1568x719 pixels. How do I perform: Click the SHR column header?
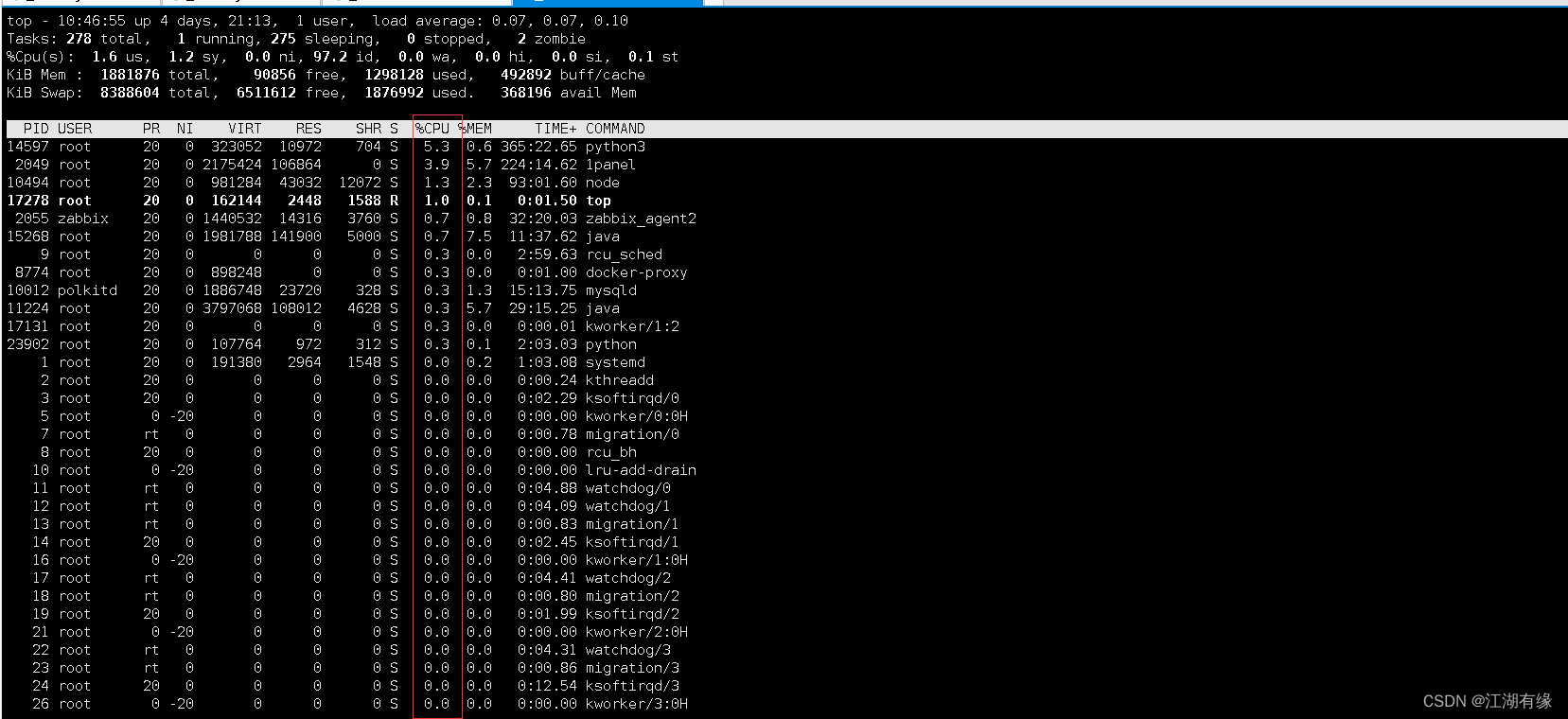[368, 129]
